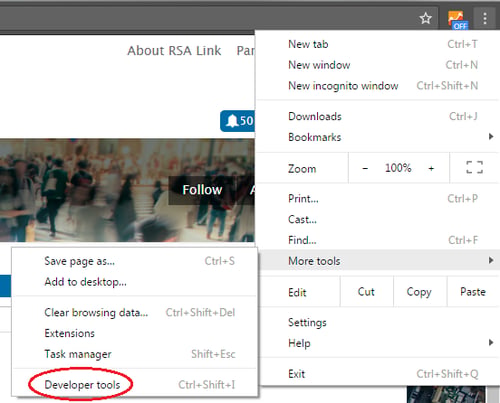Zoom out with the minus button

coord(365,168)
